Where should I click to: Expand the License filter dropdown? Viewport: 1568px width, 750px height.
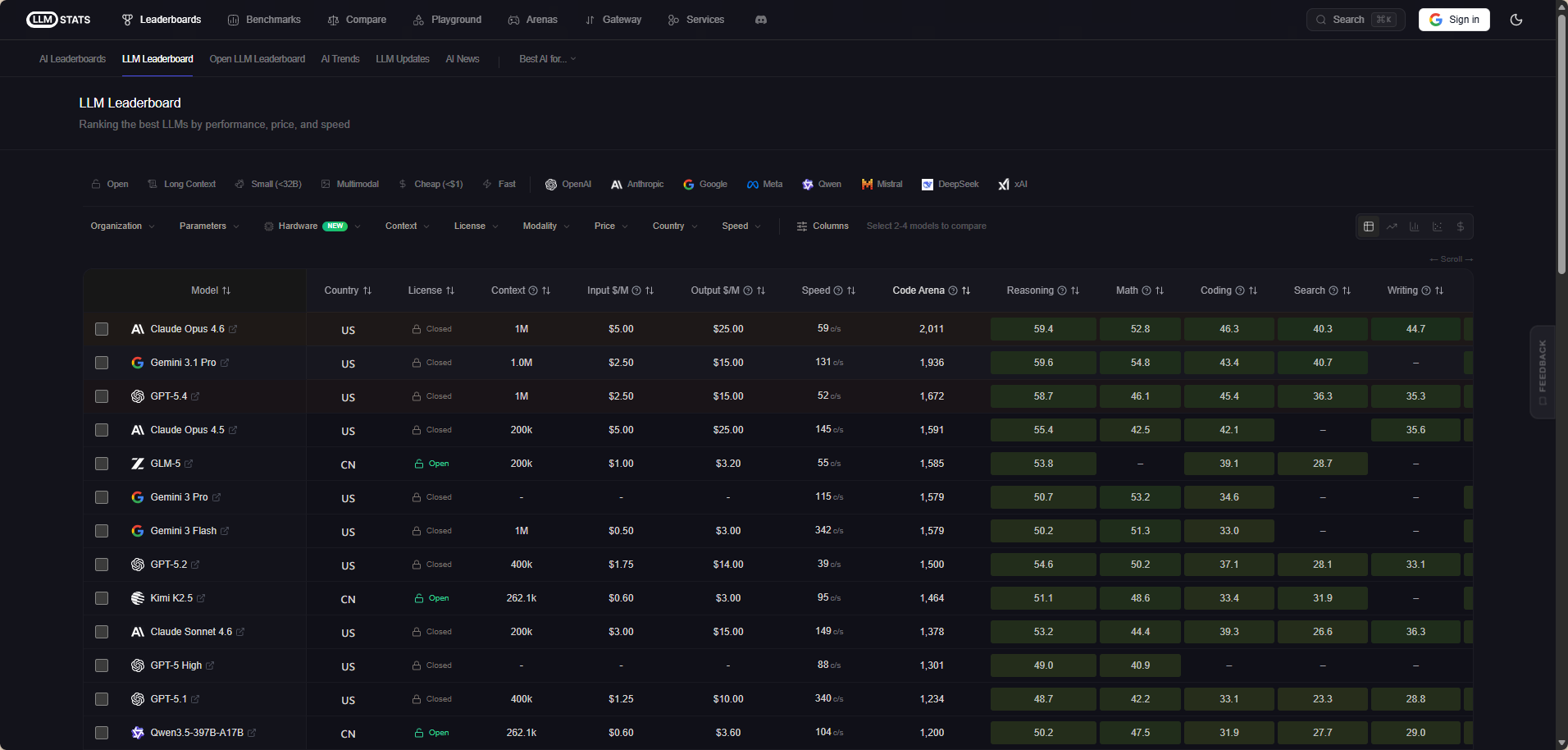coord(476,226)
